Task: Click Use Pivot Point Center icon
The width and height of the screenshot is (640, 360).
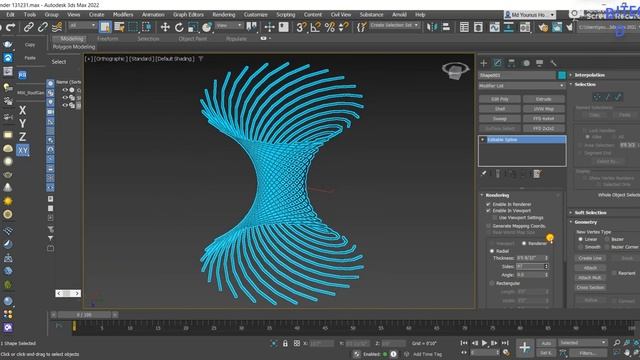Action: click(251, 27)
